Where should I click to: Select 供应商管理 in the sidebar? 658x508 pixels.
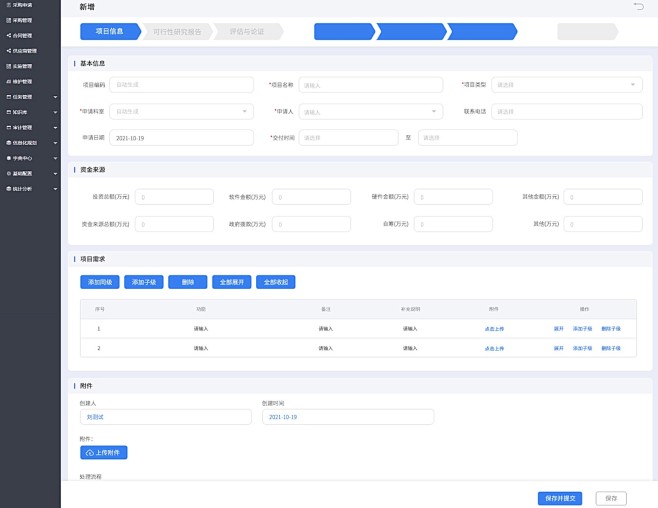23,49
